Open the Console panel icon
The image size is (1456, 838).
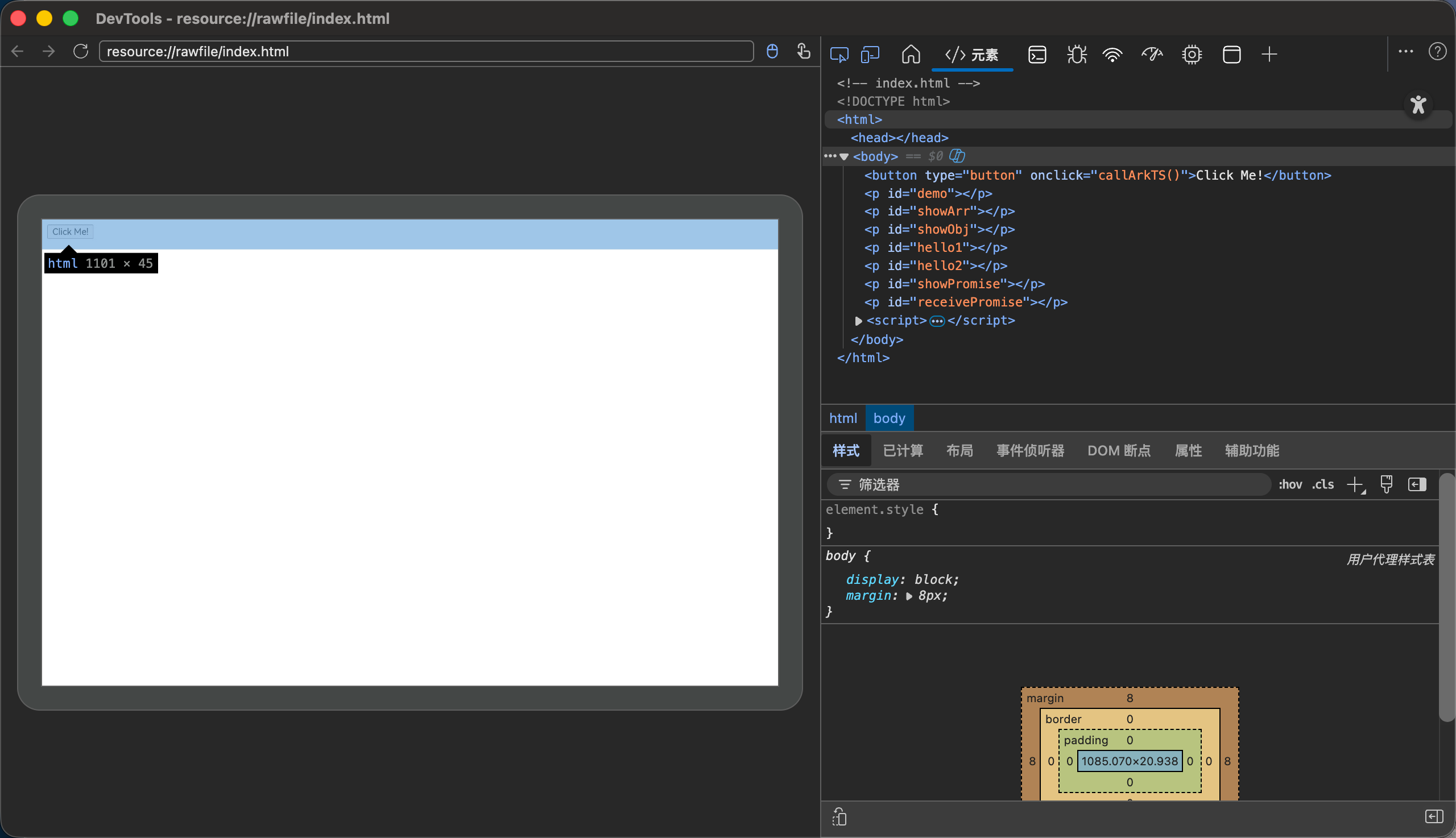click(x=1037, y=55)
